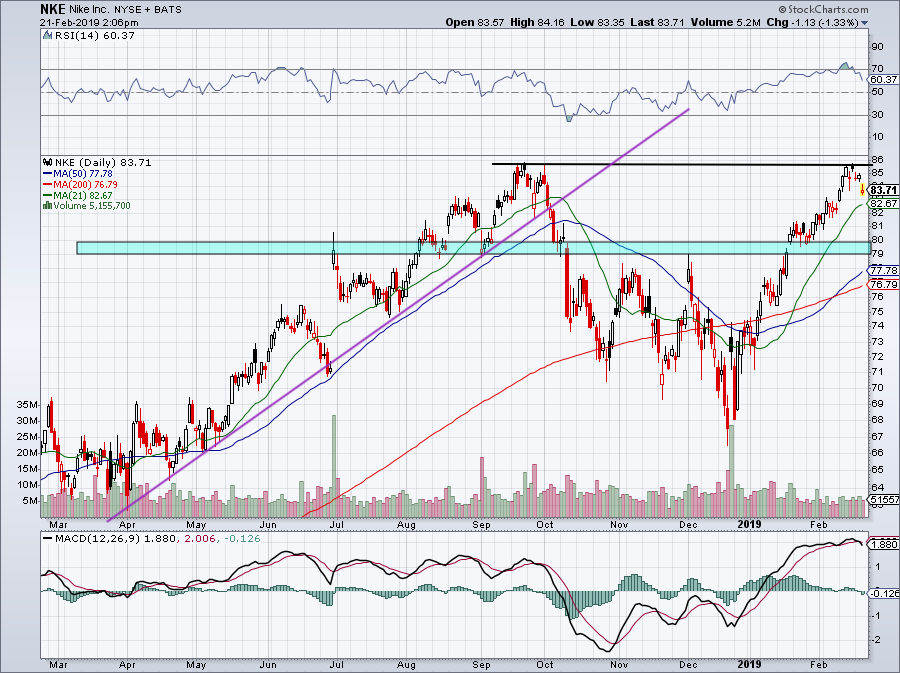The image size is (900, 673).
Task: Open the StockCharts.com copyright link
Action: pyautogui.click(x=823, y=9)
